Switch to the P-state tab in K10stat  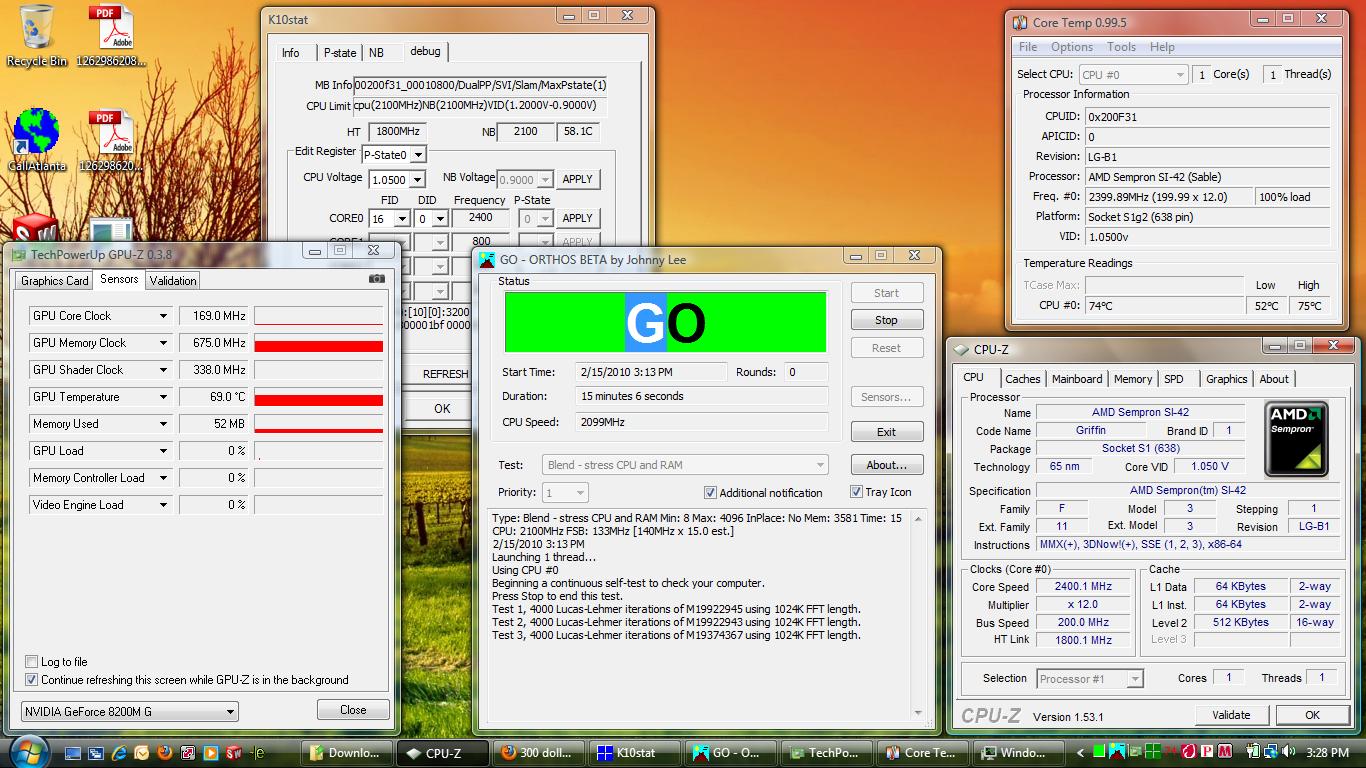point(339,53)
